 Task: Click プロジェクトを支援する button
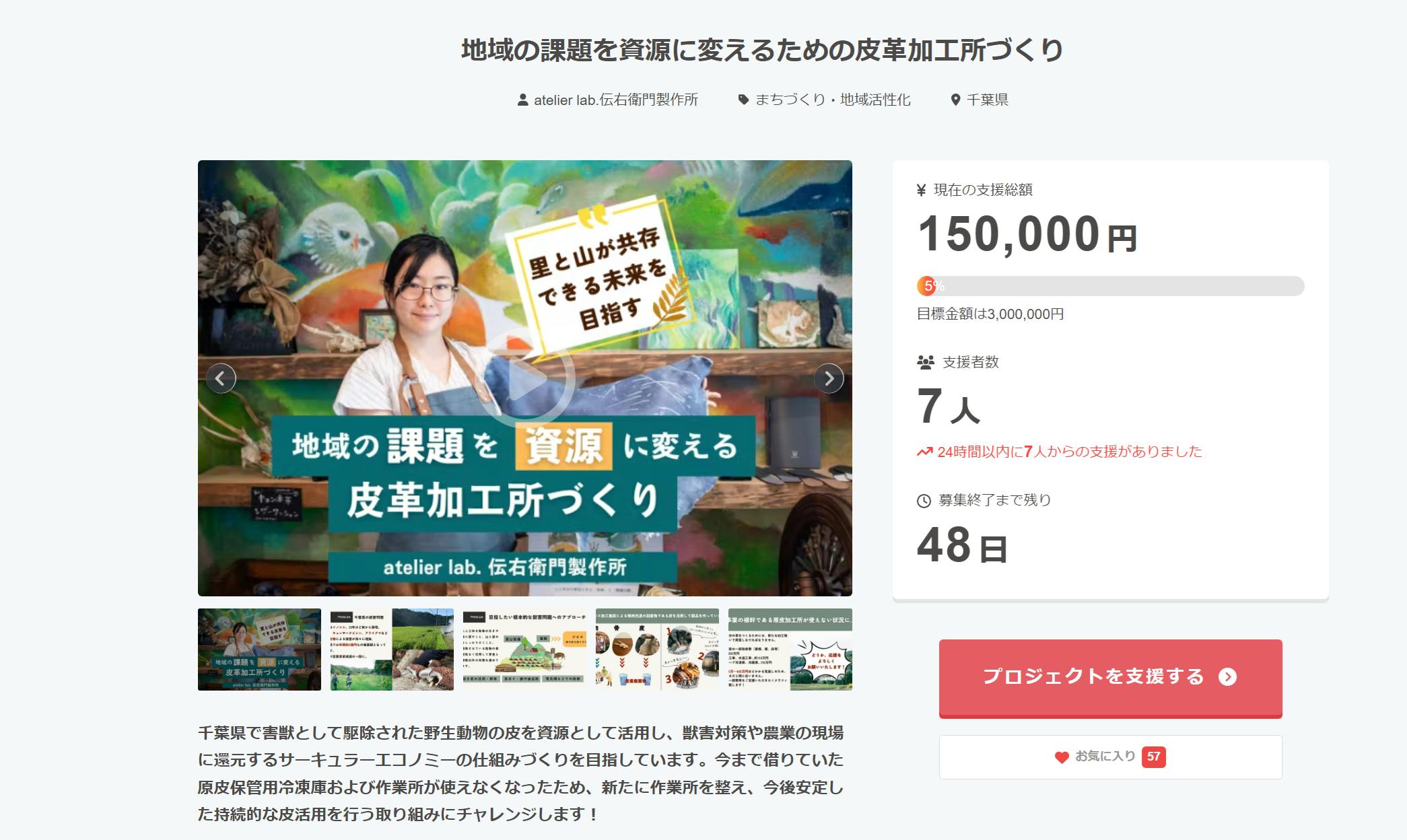(x=1110, y=678)
